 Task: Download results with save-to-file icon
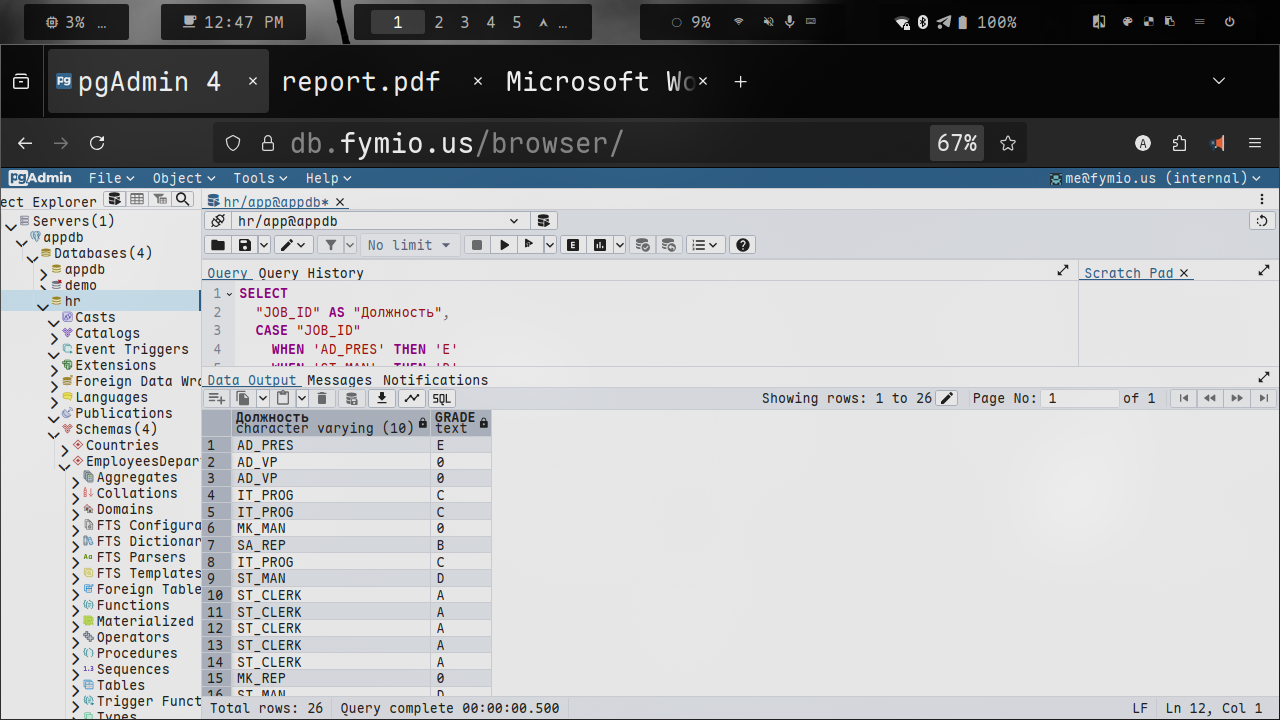pyautogui.click(x=381, y=398)
